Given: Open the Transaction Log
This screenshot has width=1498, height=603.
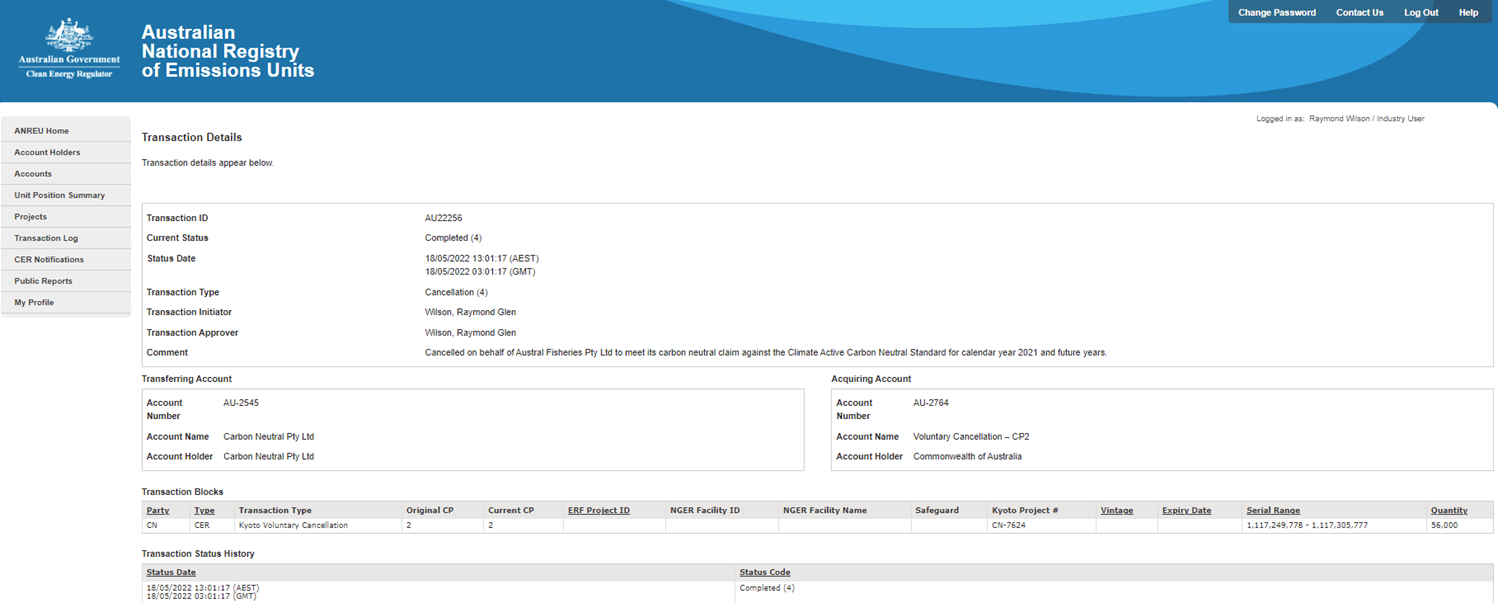Looking at the screenshot, I should 46,238.
